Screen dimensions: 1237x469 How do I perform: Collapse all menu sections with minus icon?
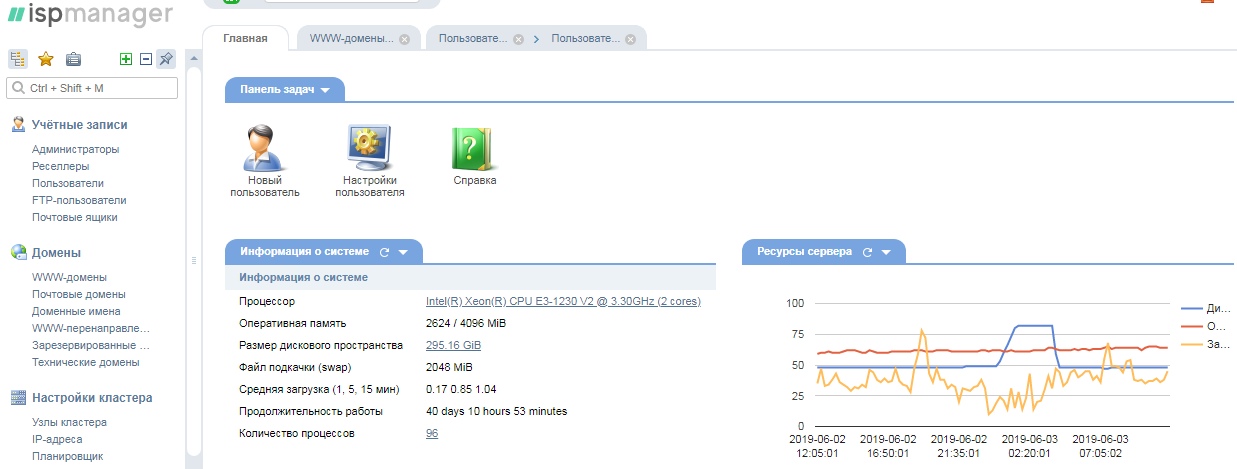point(145,59)
